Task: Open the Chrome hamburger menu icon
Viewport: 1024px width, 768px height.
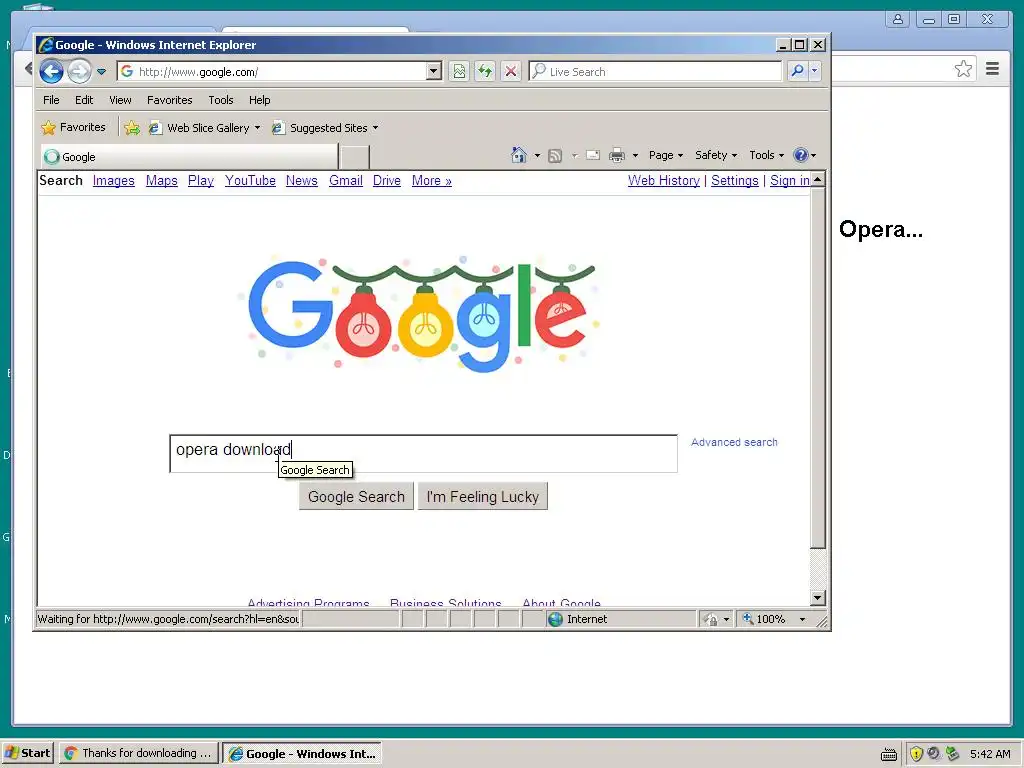Action: 992,69
